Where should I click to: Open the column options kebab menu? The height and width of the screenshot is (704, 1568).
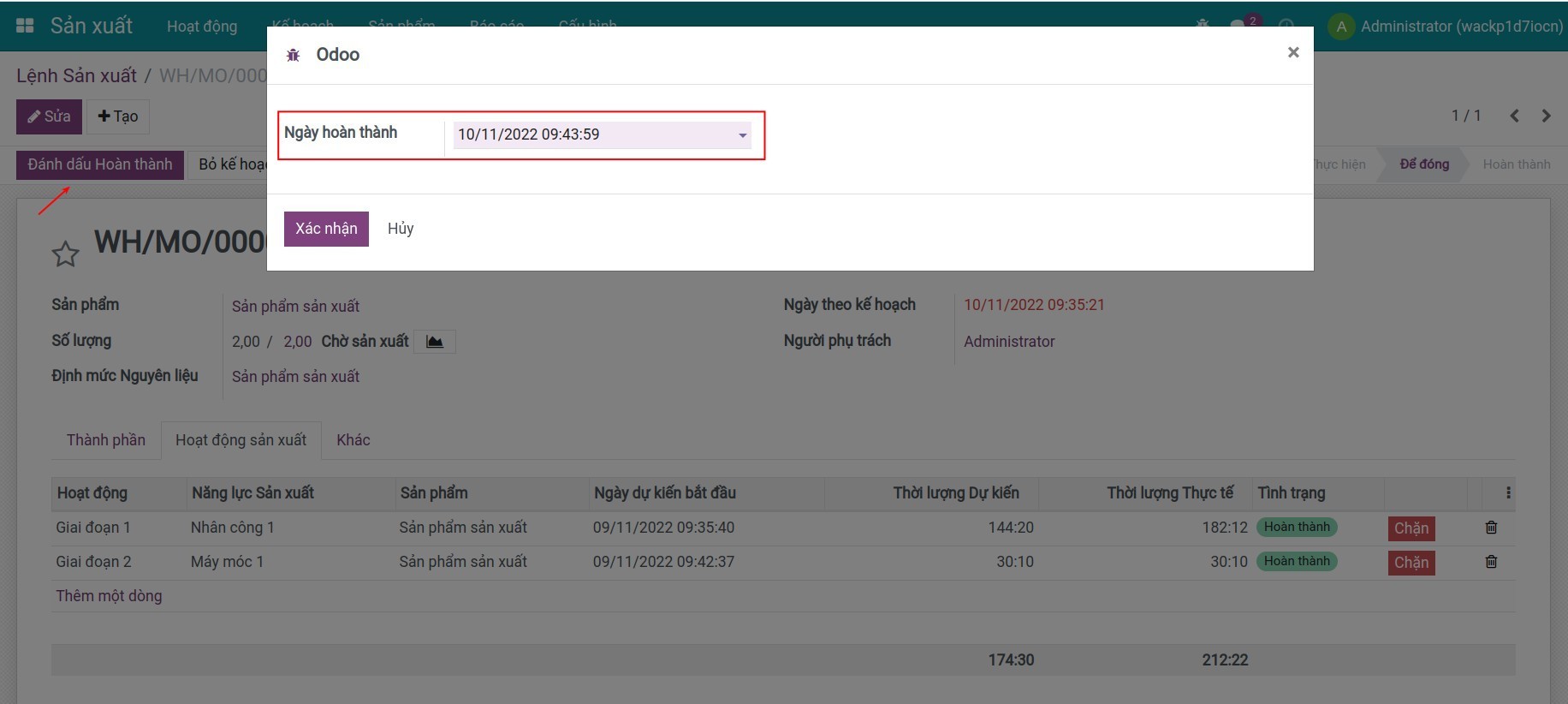(1507, 492)
